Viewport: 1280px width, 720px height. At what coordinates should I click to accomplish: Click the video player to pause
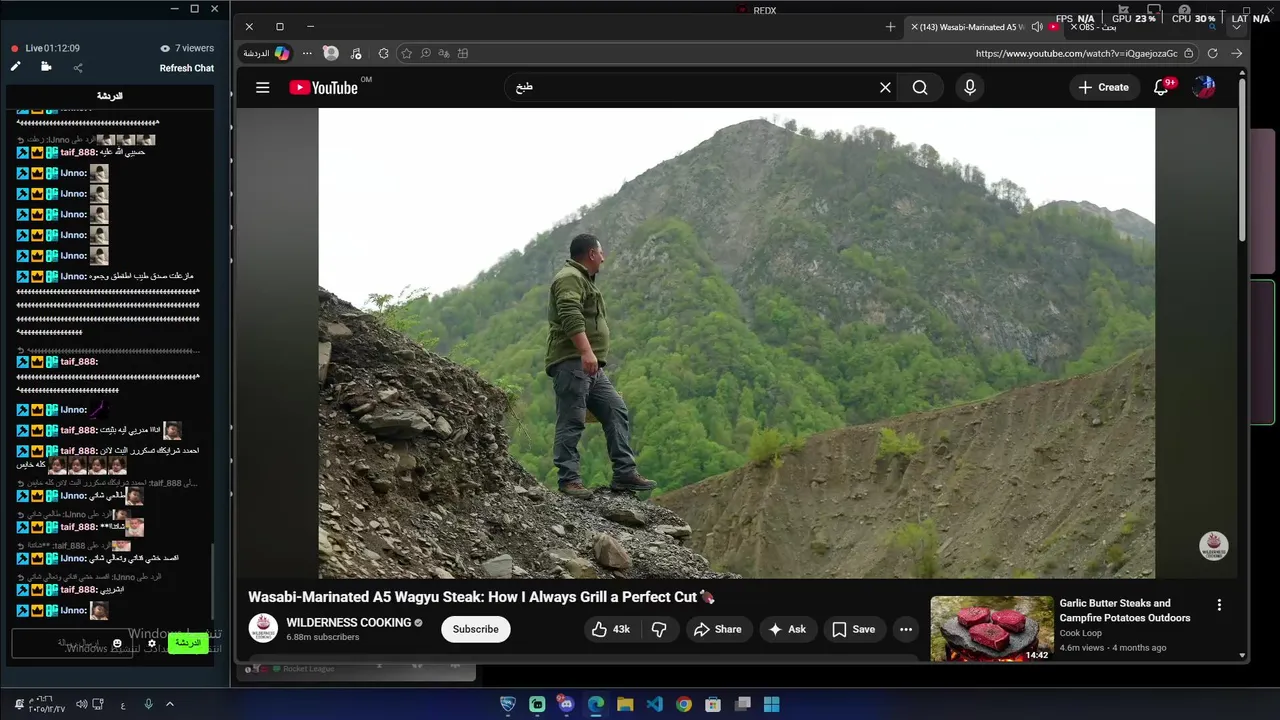tap(736, 343)
